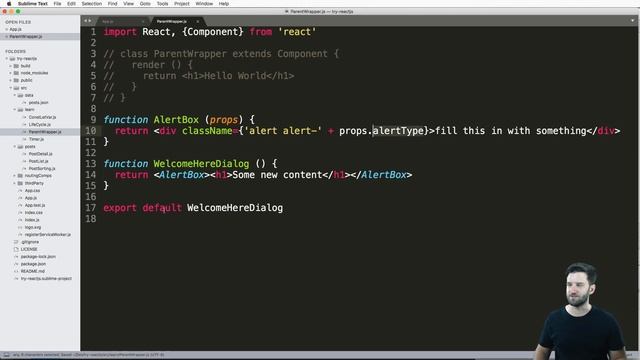Open index.css in the sidebar

coord(33,213)
